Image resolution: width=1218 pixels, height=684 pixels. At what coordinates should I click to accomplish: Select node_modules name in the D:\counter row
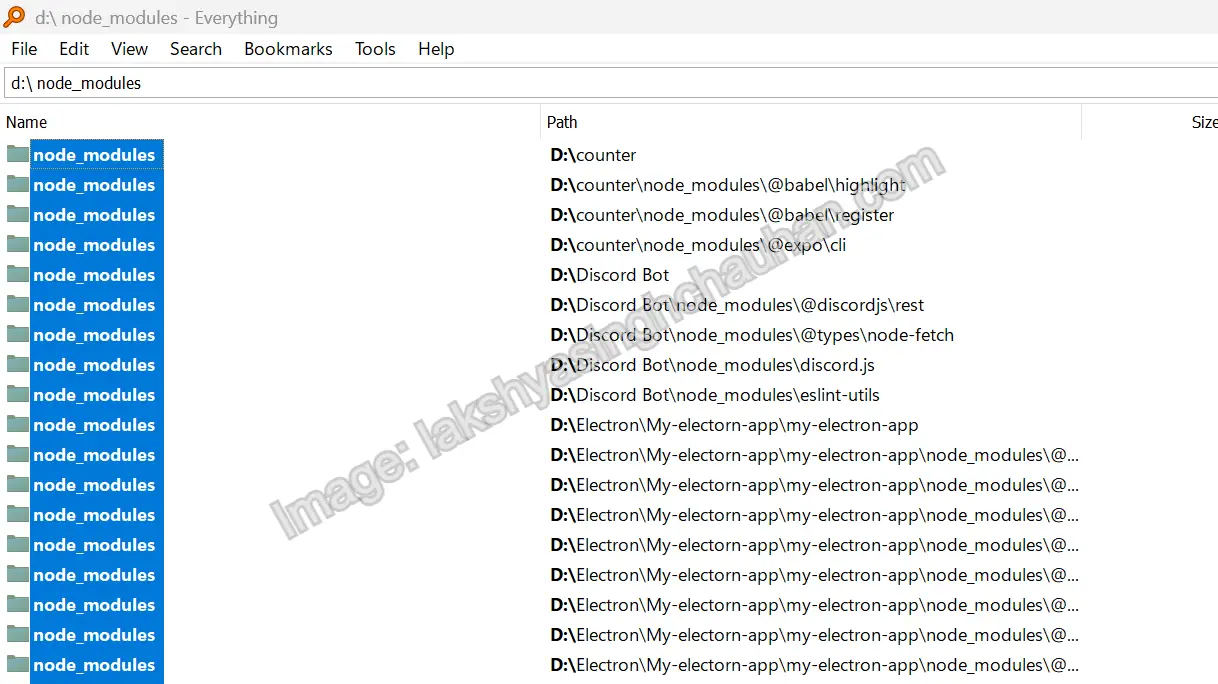95,155
